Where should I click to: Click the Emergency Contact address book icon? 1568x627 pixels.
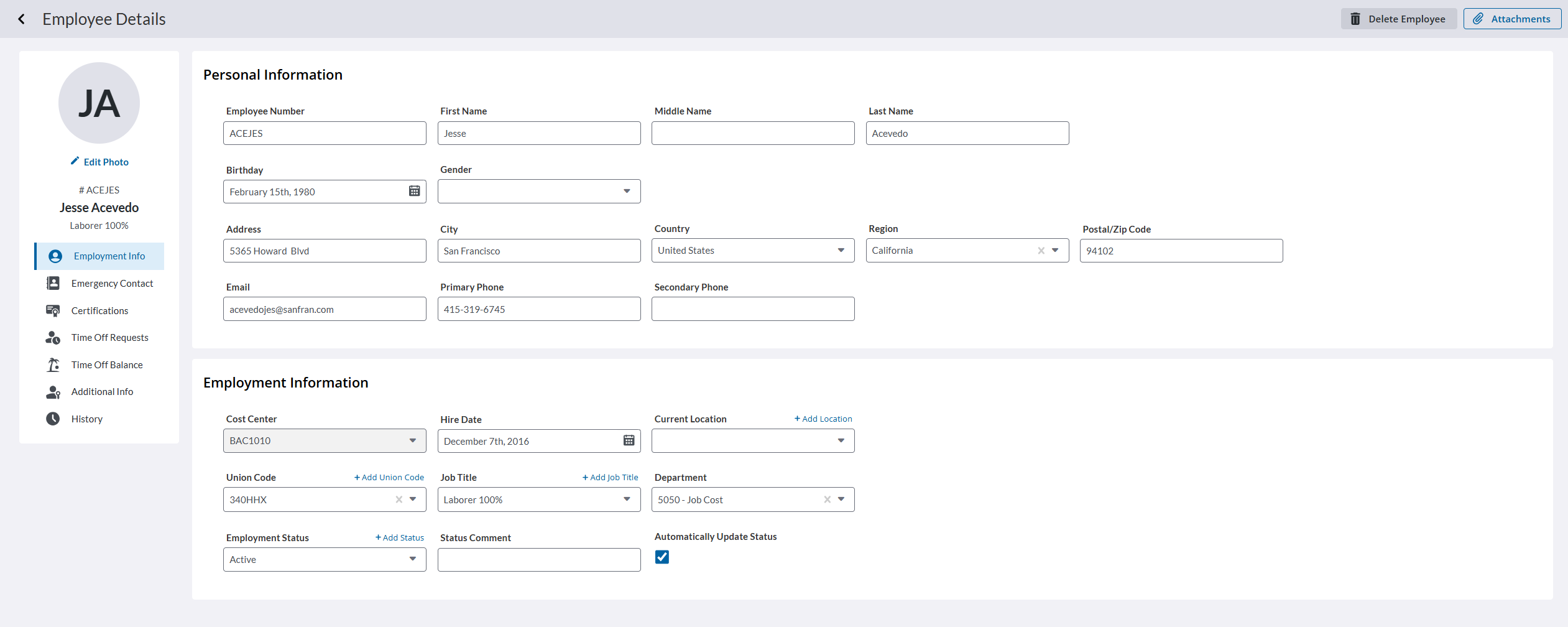click(53, 283)
